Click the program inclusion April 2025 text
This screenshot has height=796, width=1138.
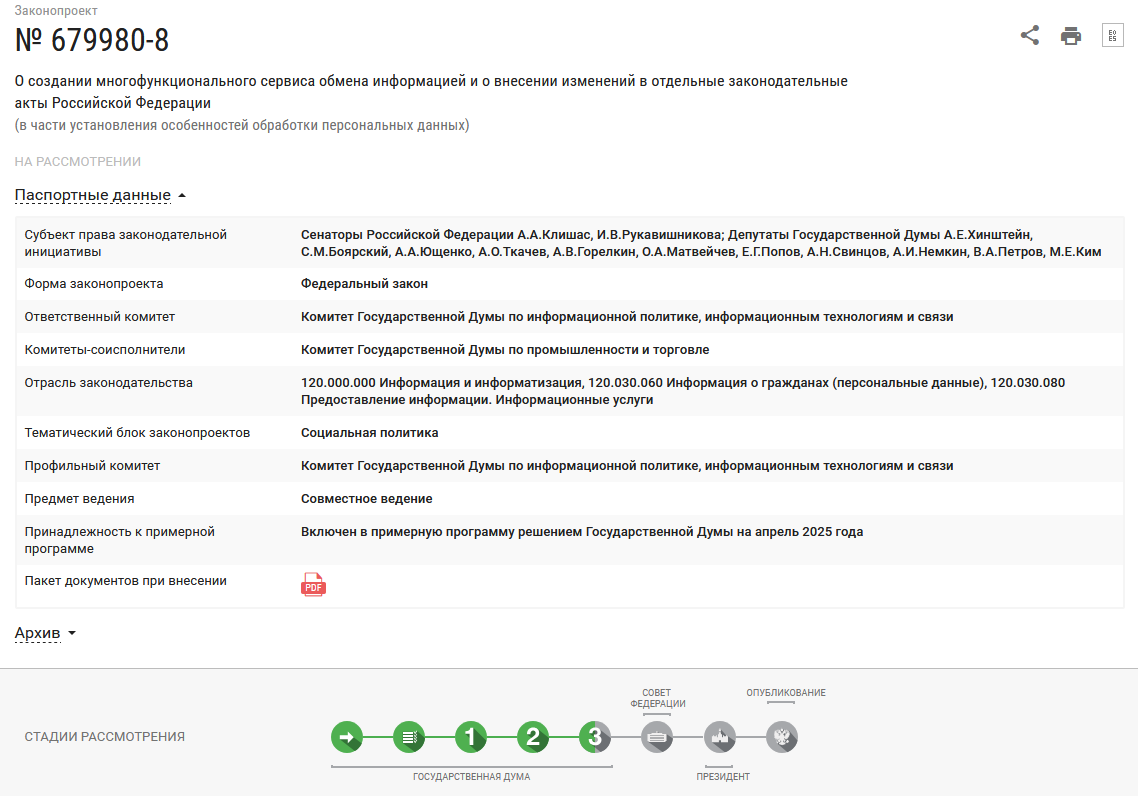[x=582, y=532]
